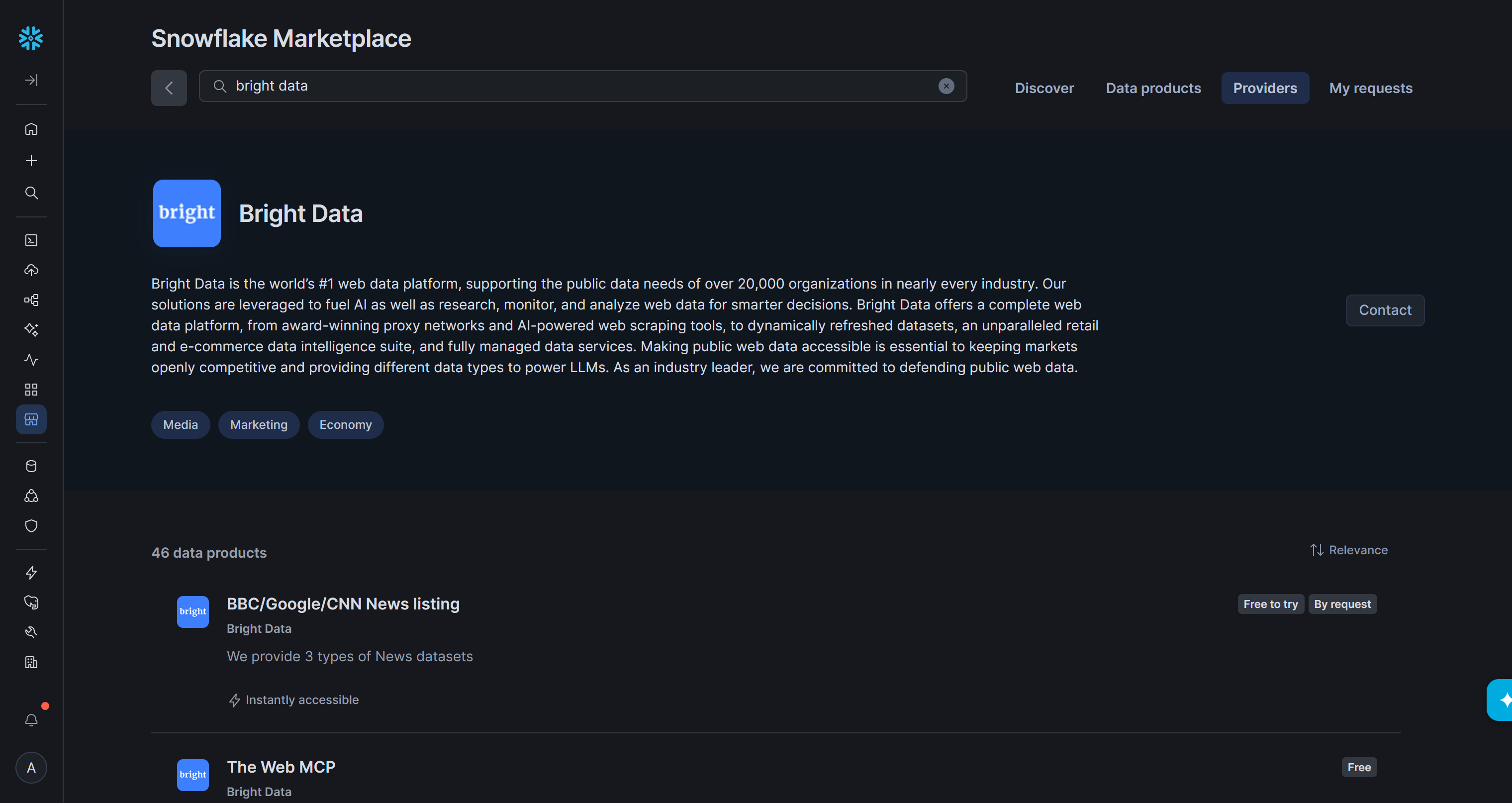Screen dimensions: 1512x803
Task: Open the piggy bank cost management icon
Action: (31, 602)
